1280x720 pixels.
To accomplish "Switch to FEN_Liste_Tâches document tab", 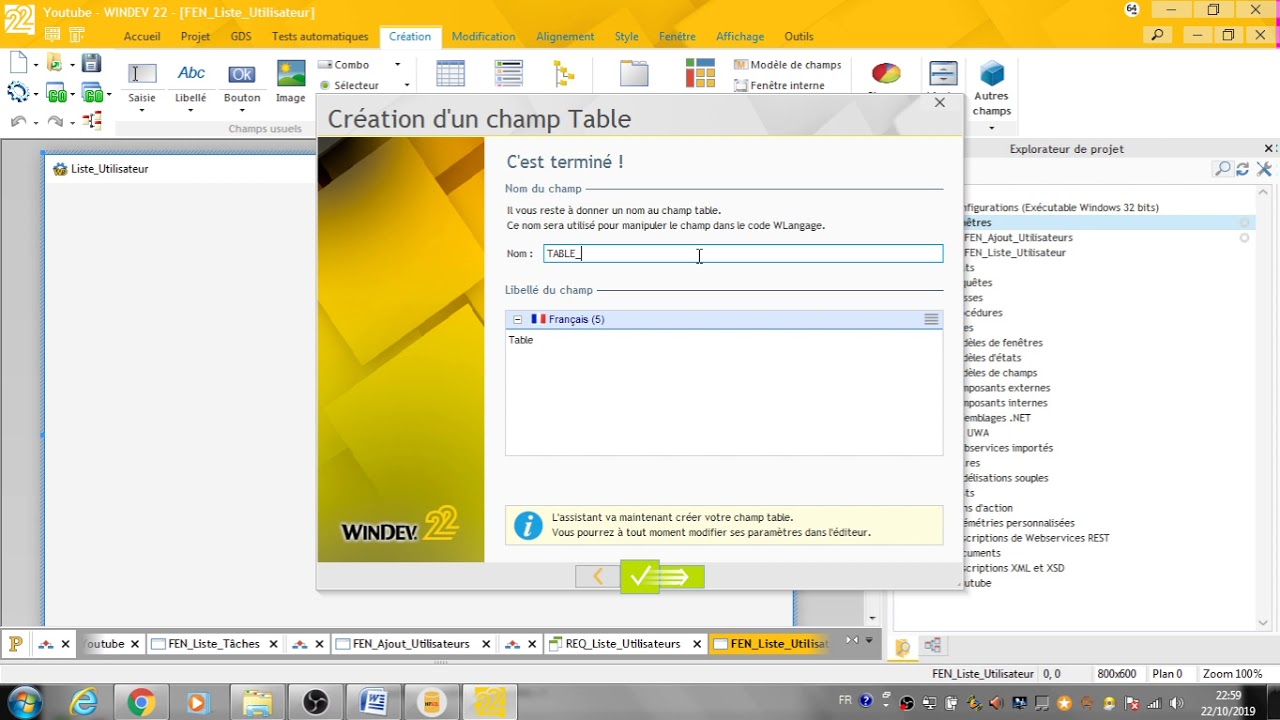I will 214,644.
